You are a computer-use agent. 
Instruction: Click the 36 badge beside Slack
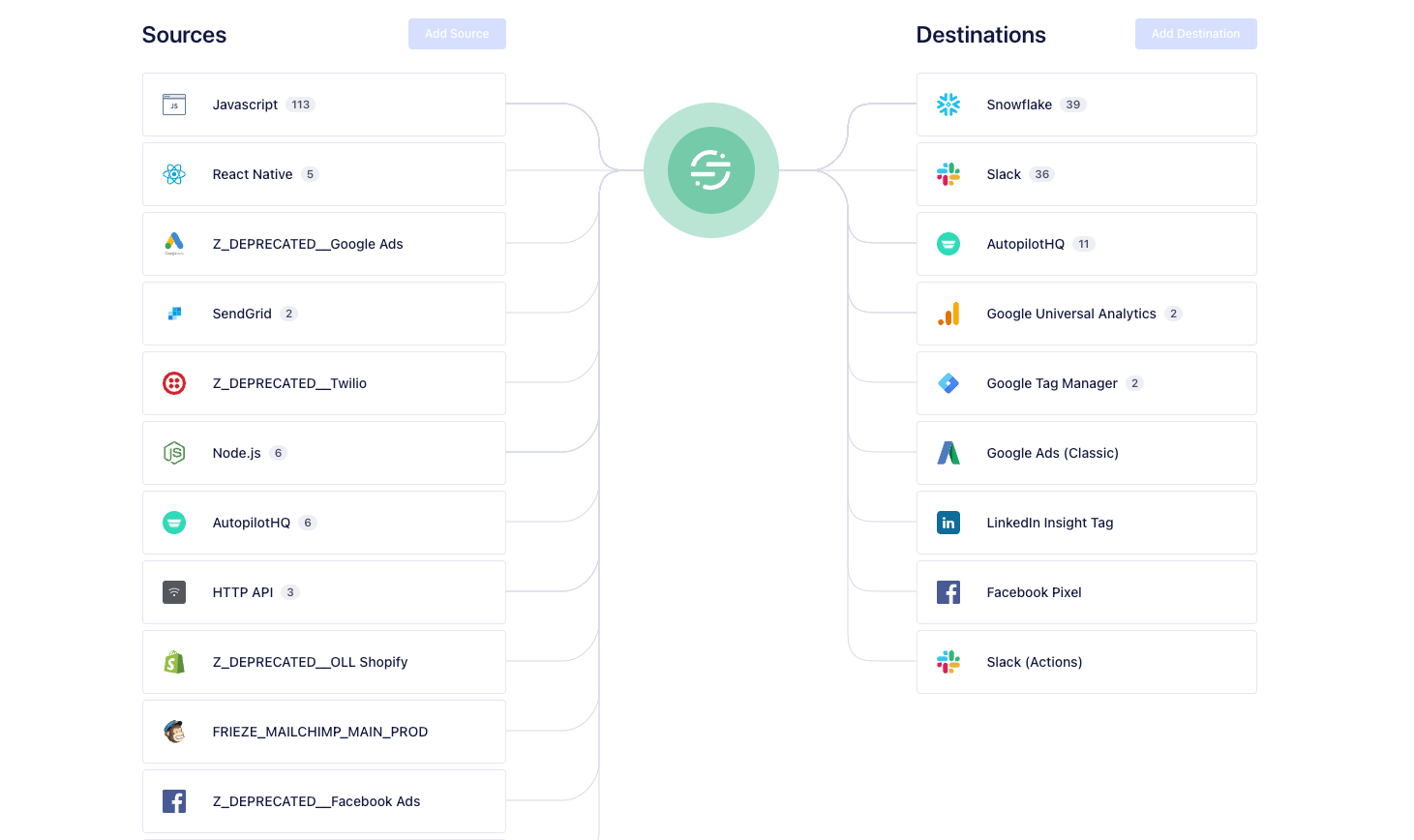tap(1042, 174)
